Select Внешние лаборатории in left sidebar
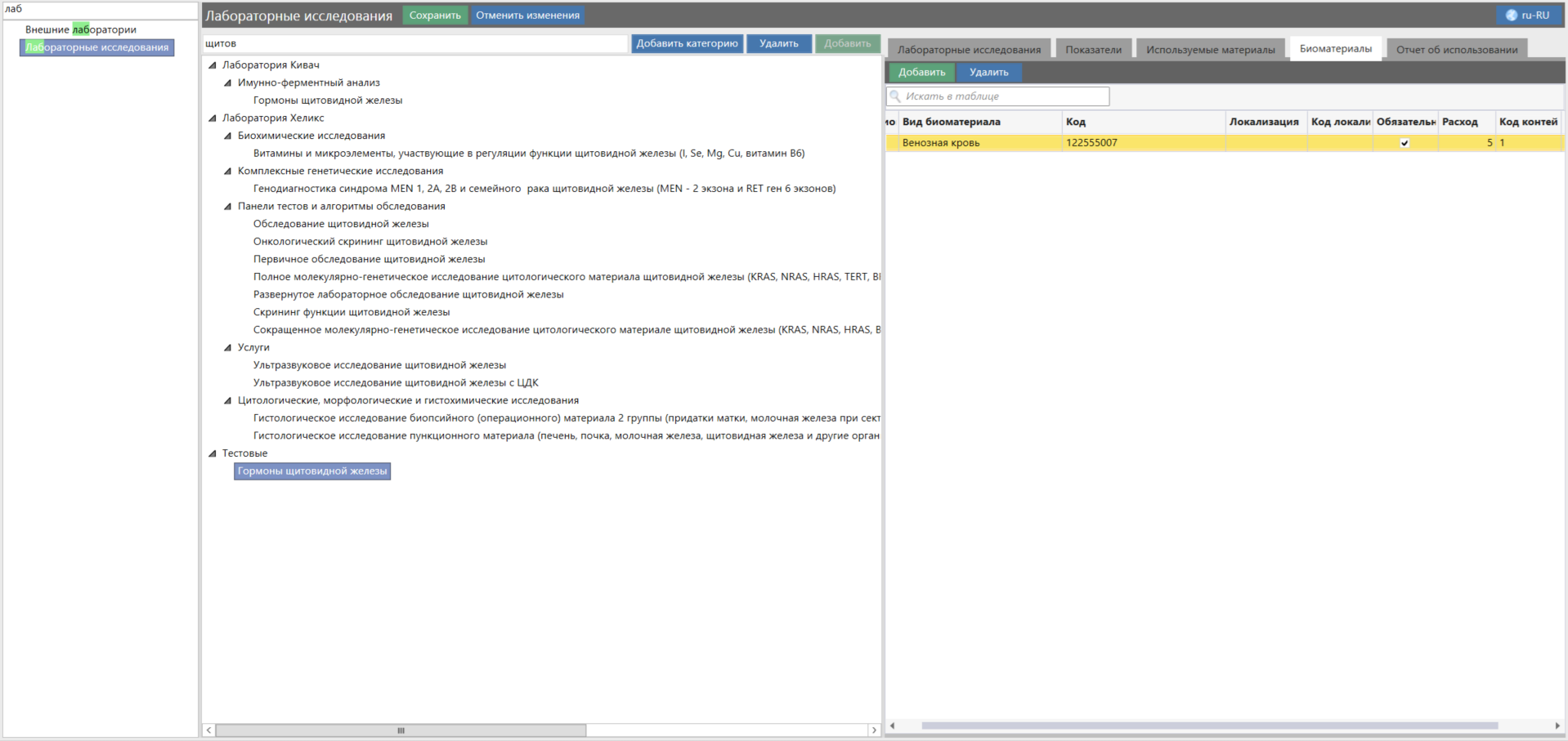This screenshot has height=741, width=1568. click(x=81, y=29)
